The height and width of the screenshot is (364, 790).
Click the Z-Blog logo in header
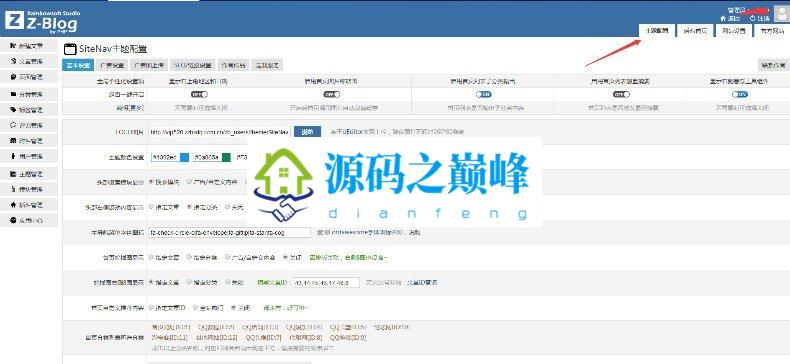pos(41,21)
